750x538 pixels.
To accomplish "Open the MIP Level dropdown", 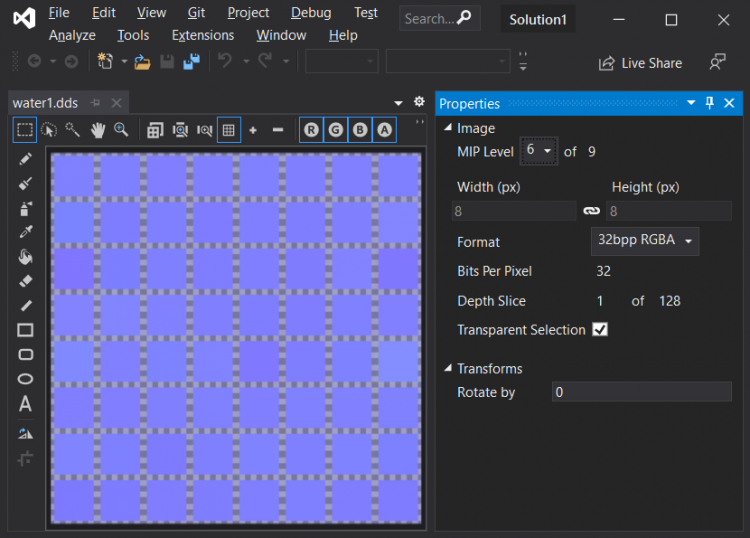I will (x=539, y=151).
